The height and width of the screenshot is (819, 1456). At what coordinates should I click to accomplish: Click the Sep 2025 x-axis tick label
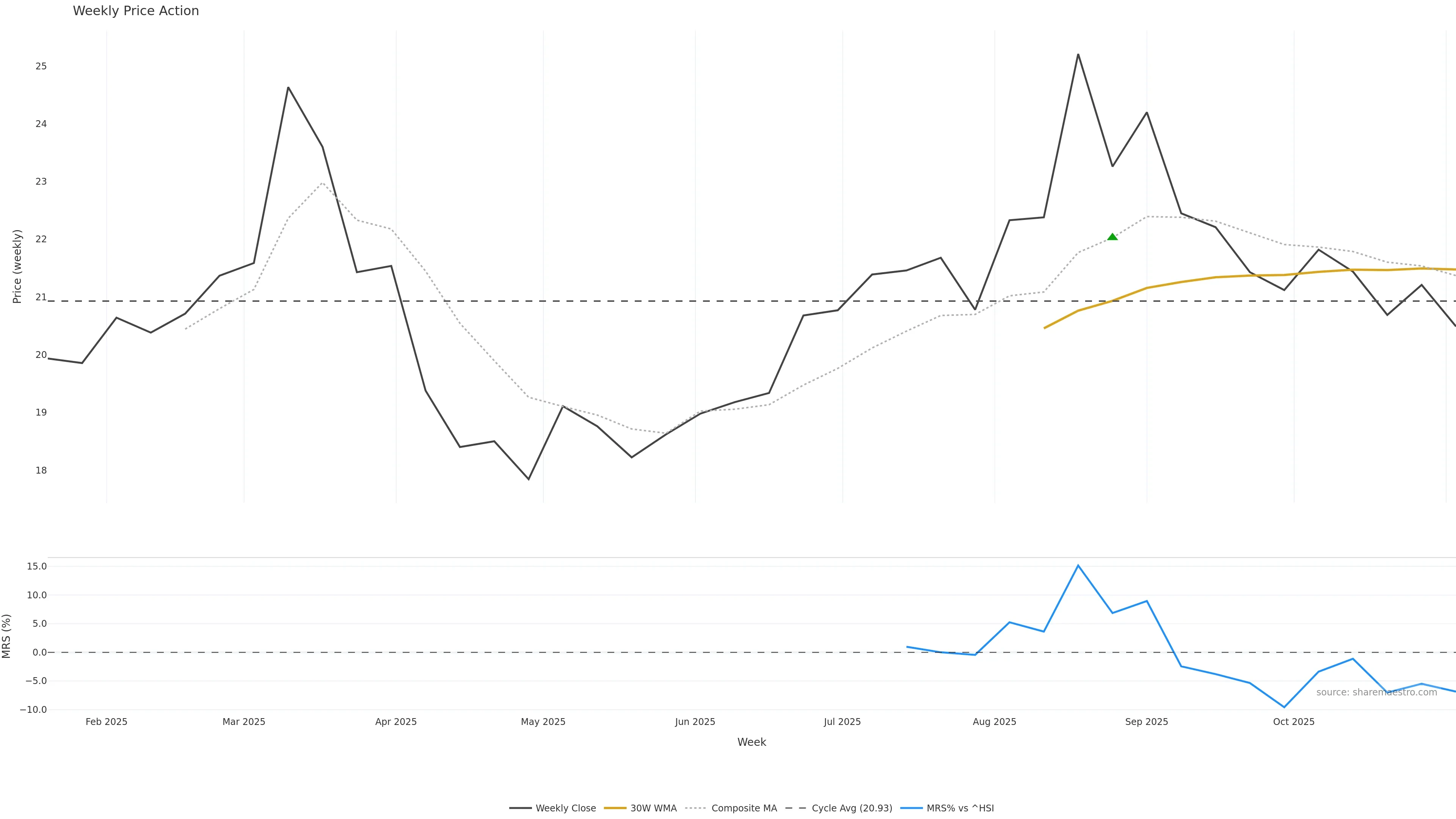pyautogui.click(x=1146, y=722)
